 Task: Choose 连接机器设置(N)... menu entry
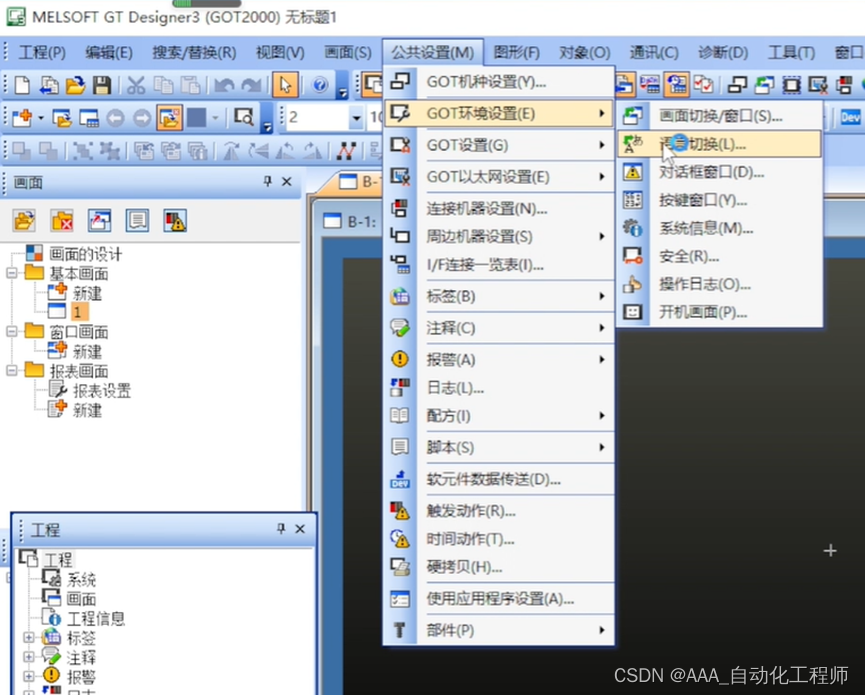[499, 208]
